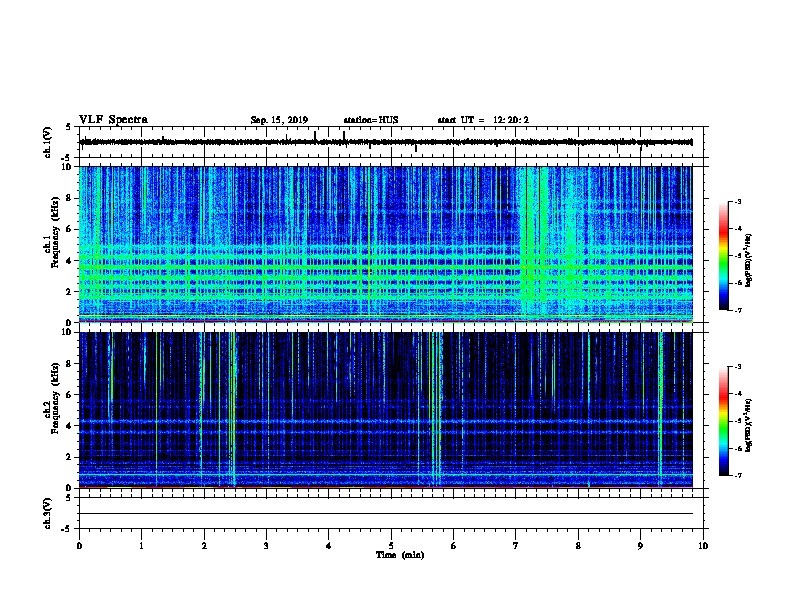Click the time axis tick label "2"
The width and height of the screenshot is (792, 612).
[x=204, y=546]
